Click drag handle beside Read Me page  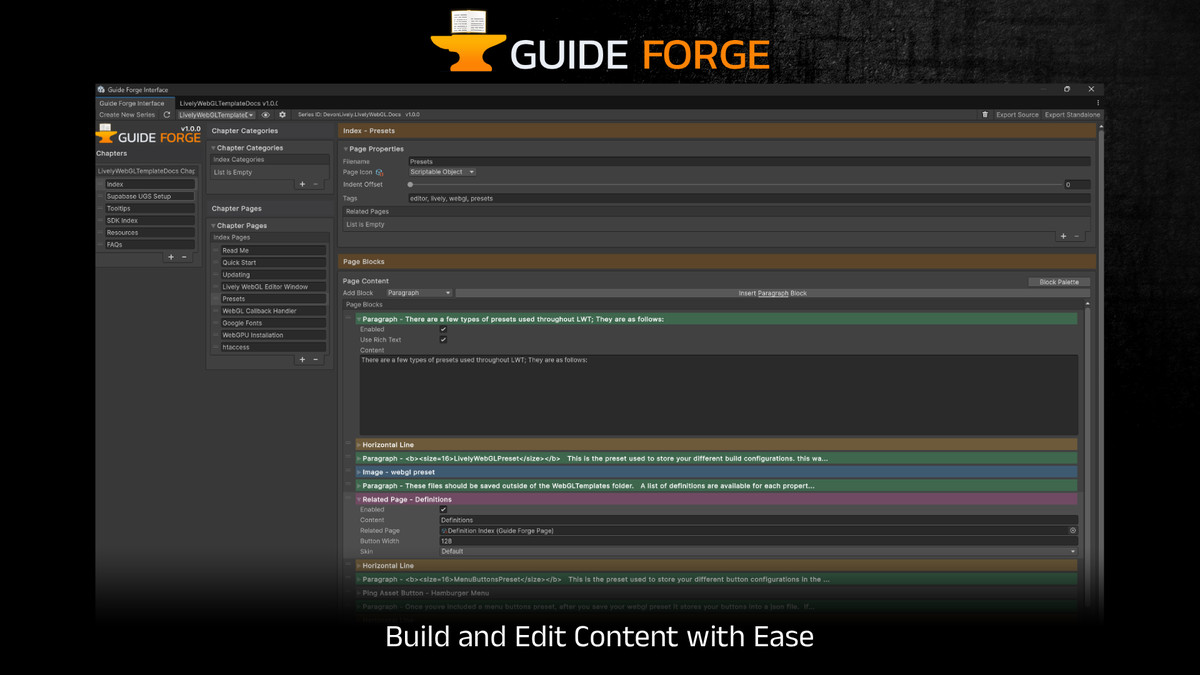tap(216, 251)
